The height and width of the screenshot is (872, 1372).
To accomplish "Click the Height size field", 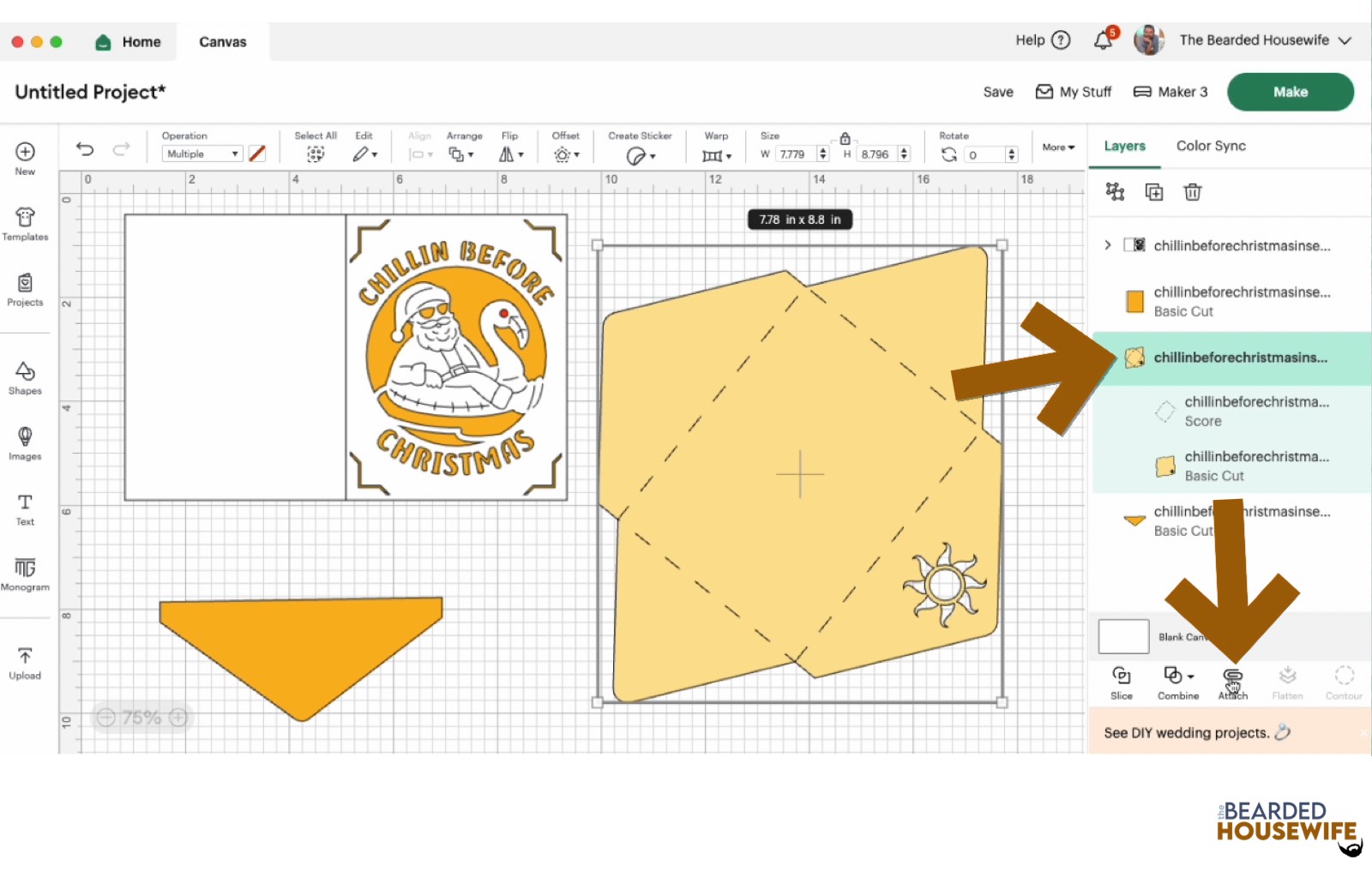I will (877, 154).
